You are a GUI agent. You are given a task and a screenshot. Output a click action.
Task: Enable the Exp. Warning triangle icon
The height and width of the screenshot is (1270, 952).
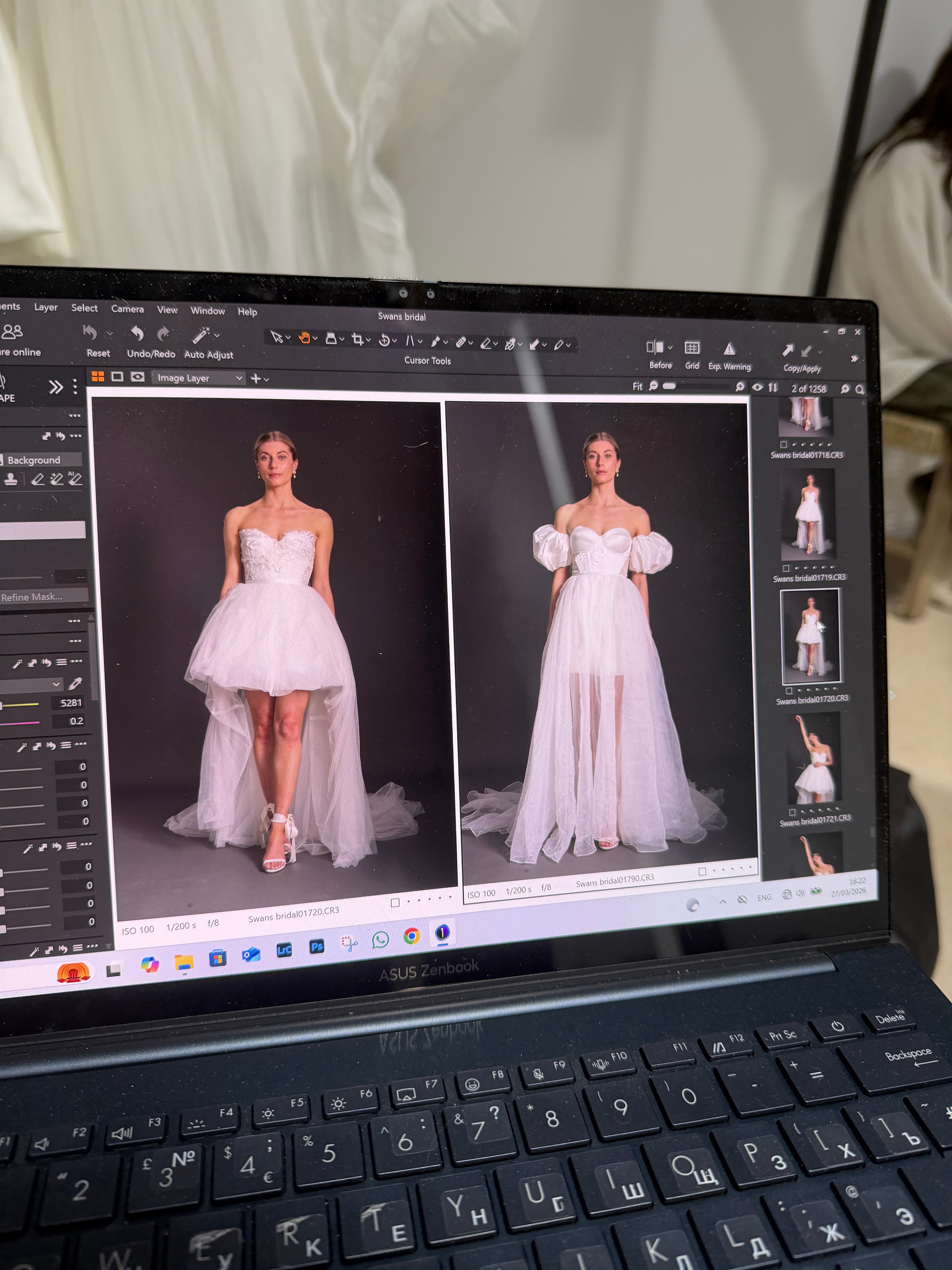(x=729, y=349)
